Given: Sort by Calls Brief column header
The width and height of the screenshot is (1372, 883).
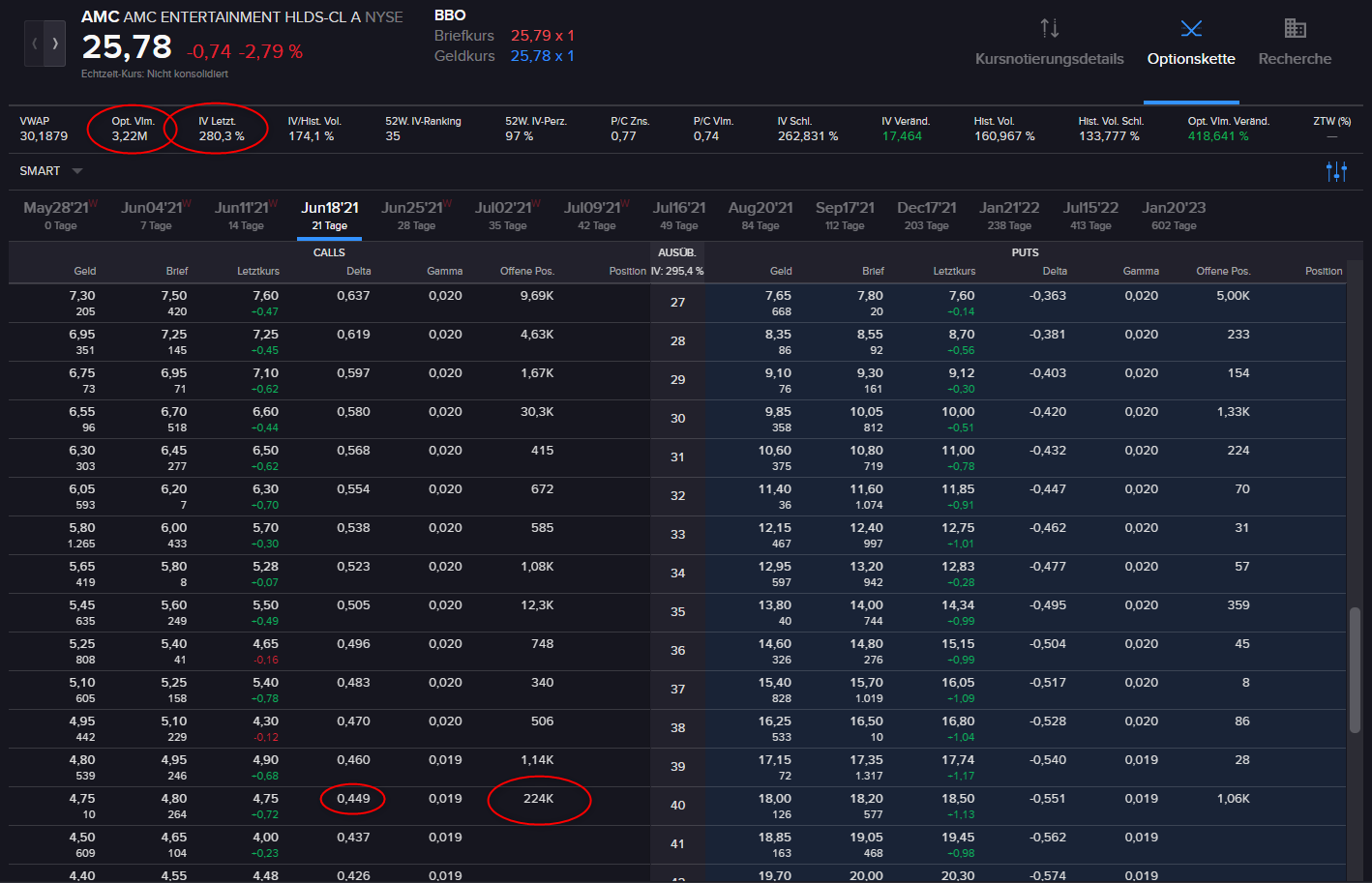Looking at the screenshot, I should pyautogui.click(x=176, y=271).
